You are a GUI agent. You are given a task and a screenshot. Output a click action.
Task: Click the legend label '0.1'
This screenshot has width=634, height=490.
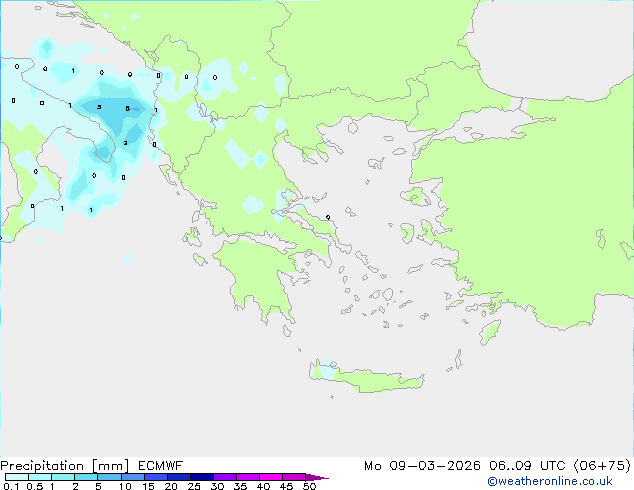(11, 486)
